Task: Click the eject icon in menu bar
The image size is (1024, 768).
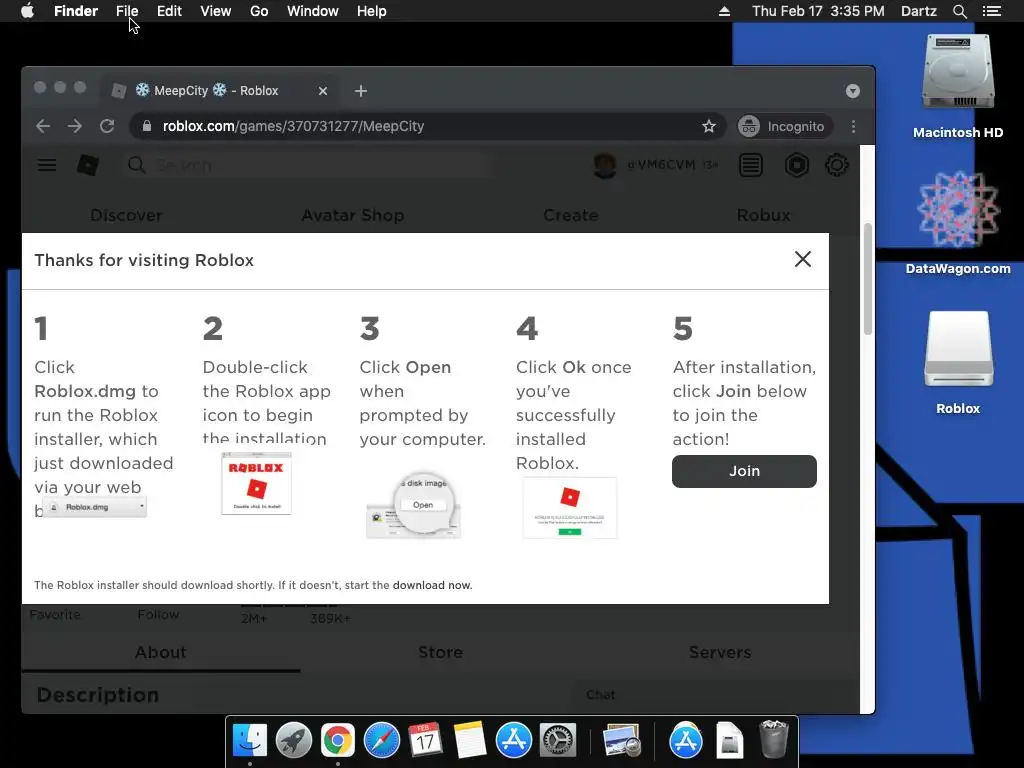Action: 724,11
